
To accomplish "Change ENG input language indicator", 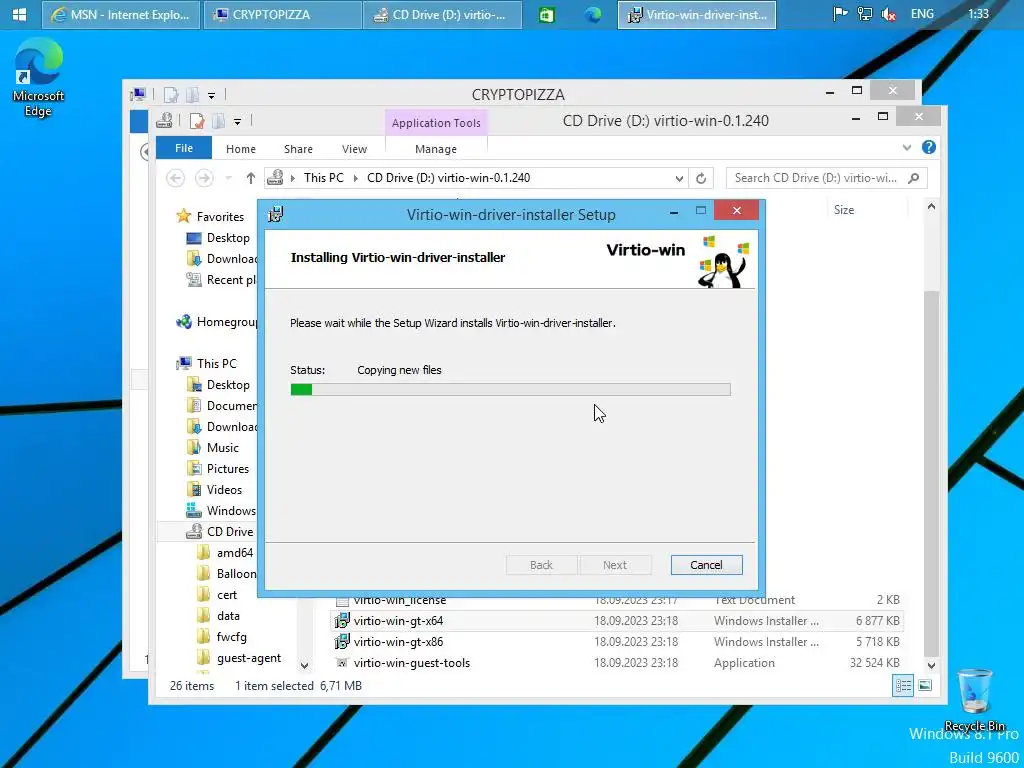I will [922, 14].
